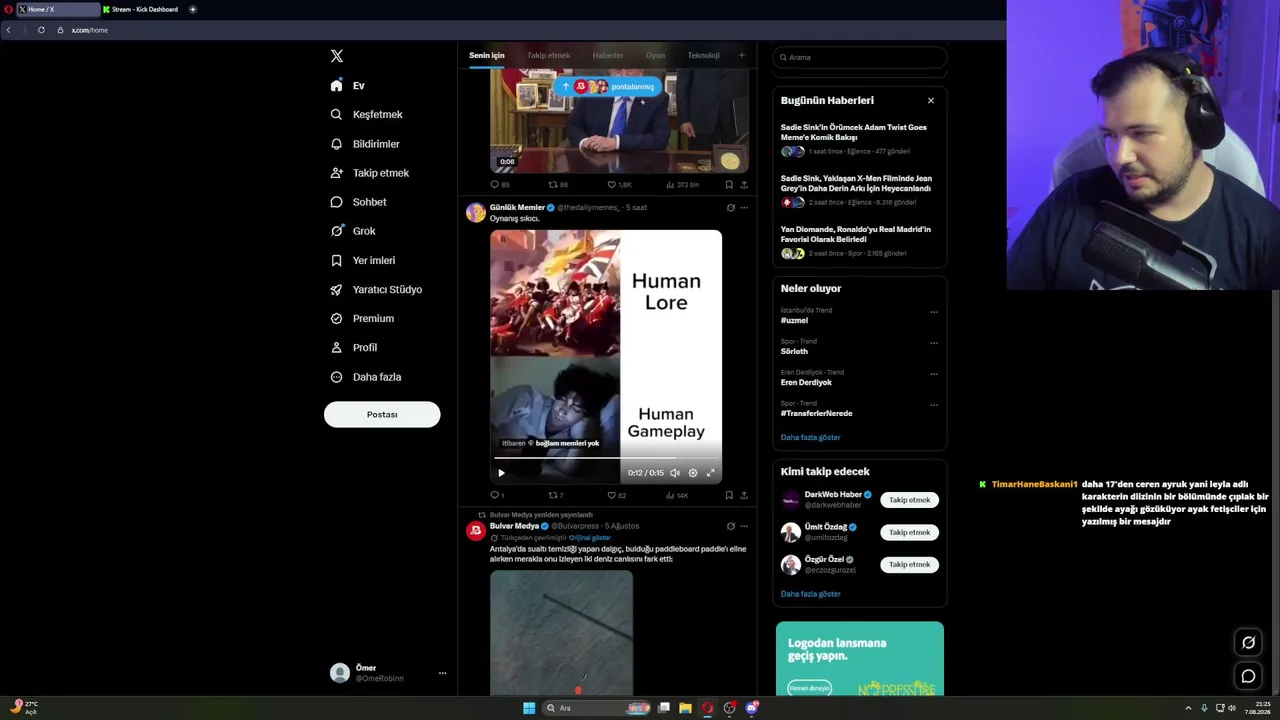Switch to the Haberler tab

608,55
